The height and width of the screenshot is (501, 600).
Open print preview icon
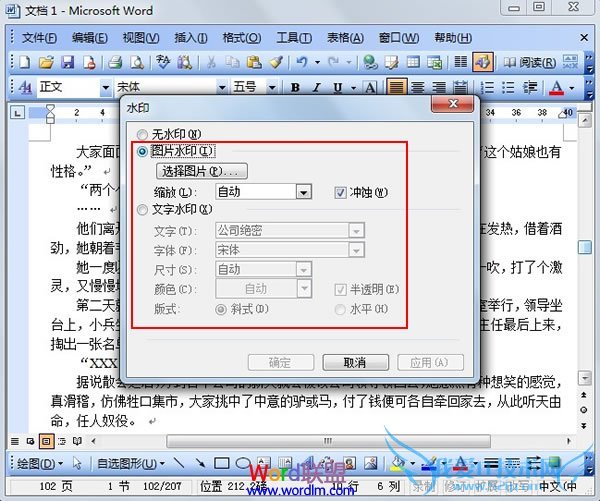(137, 62)
